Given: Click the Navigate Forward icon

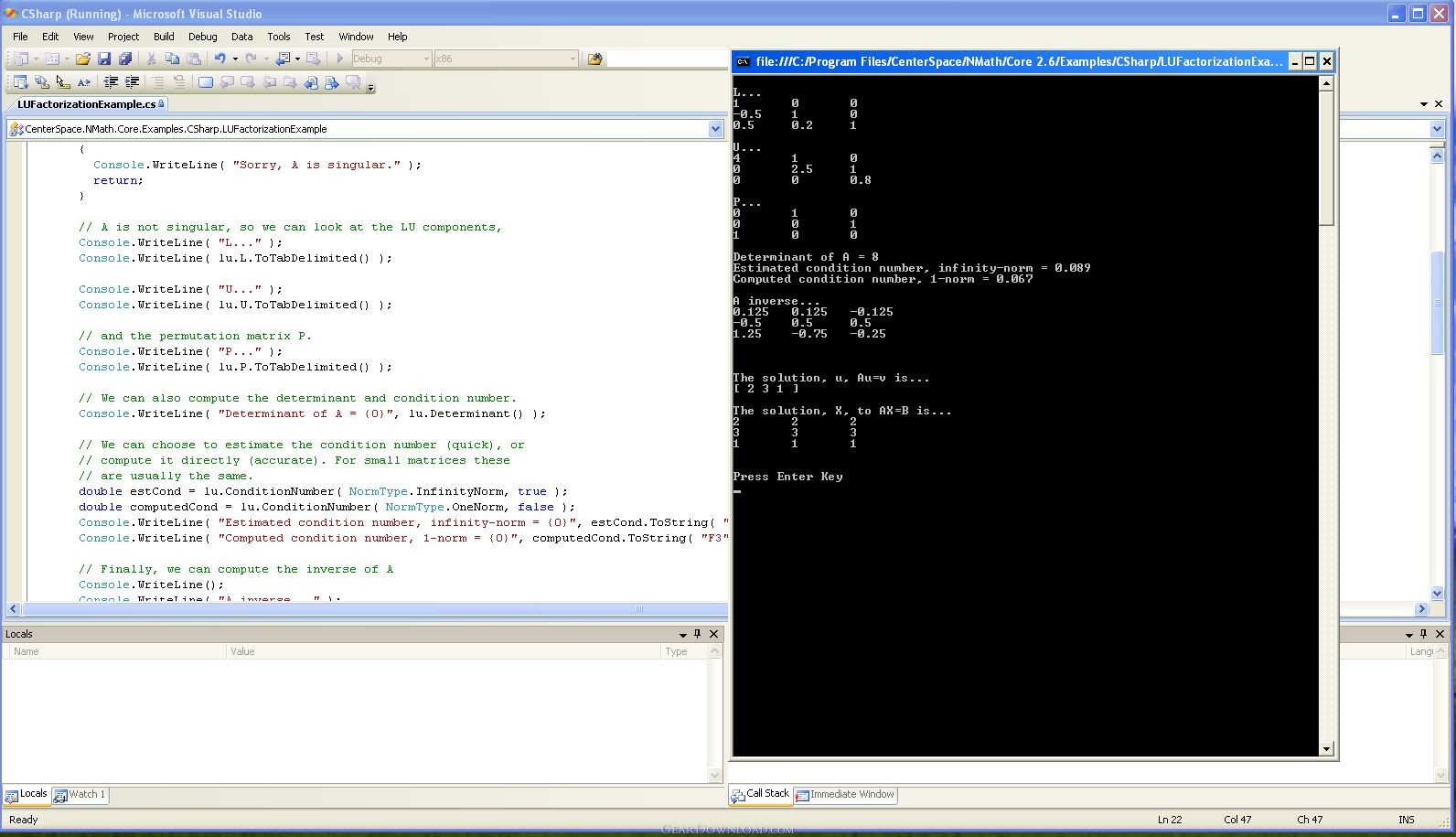Looking at the screenshot, I should 314,59.
